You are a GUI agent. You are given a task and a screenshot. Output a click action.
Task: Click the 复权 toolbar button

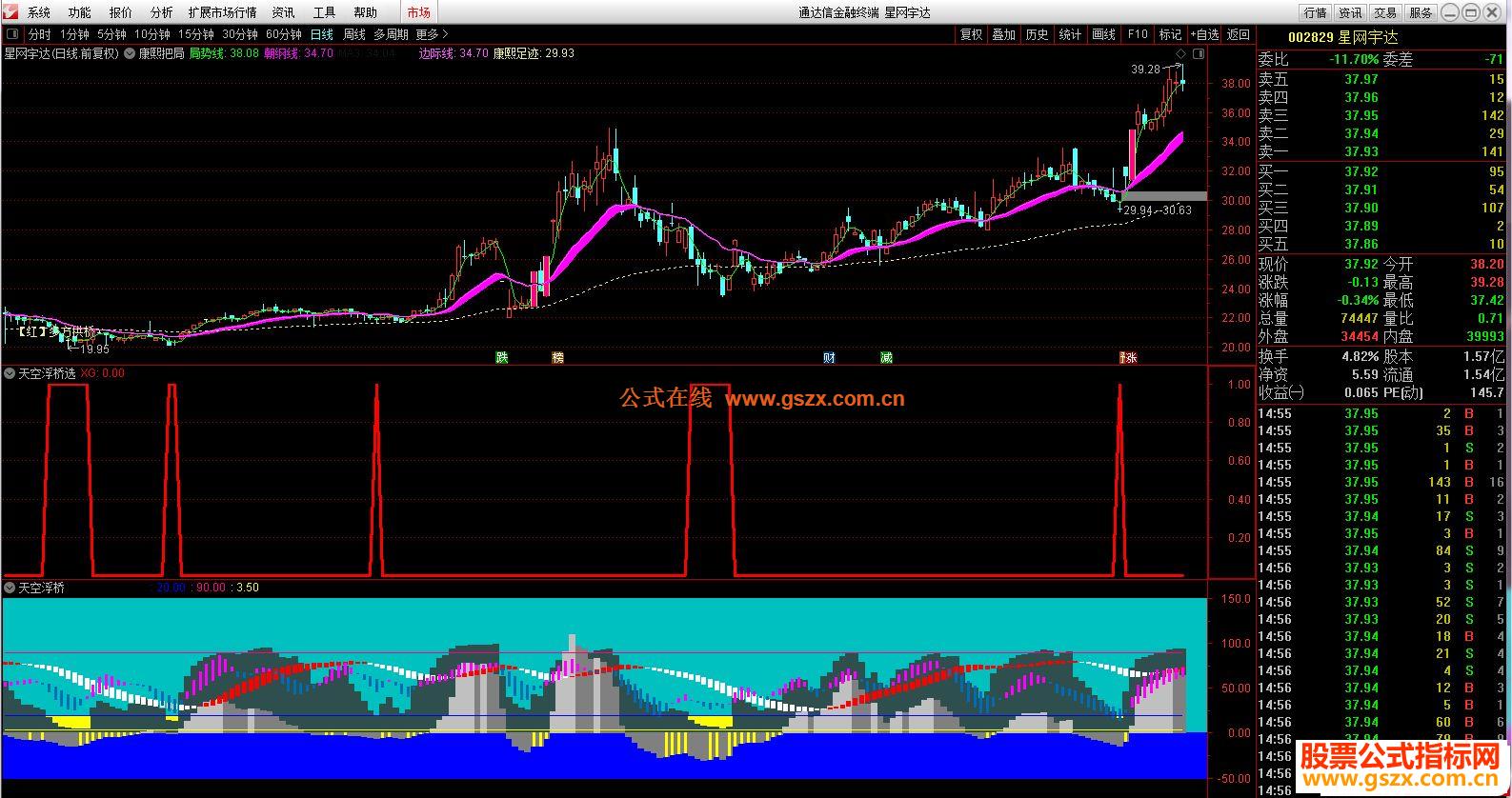pos(971,34)
